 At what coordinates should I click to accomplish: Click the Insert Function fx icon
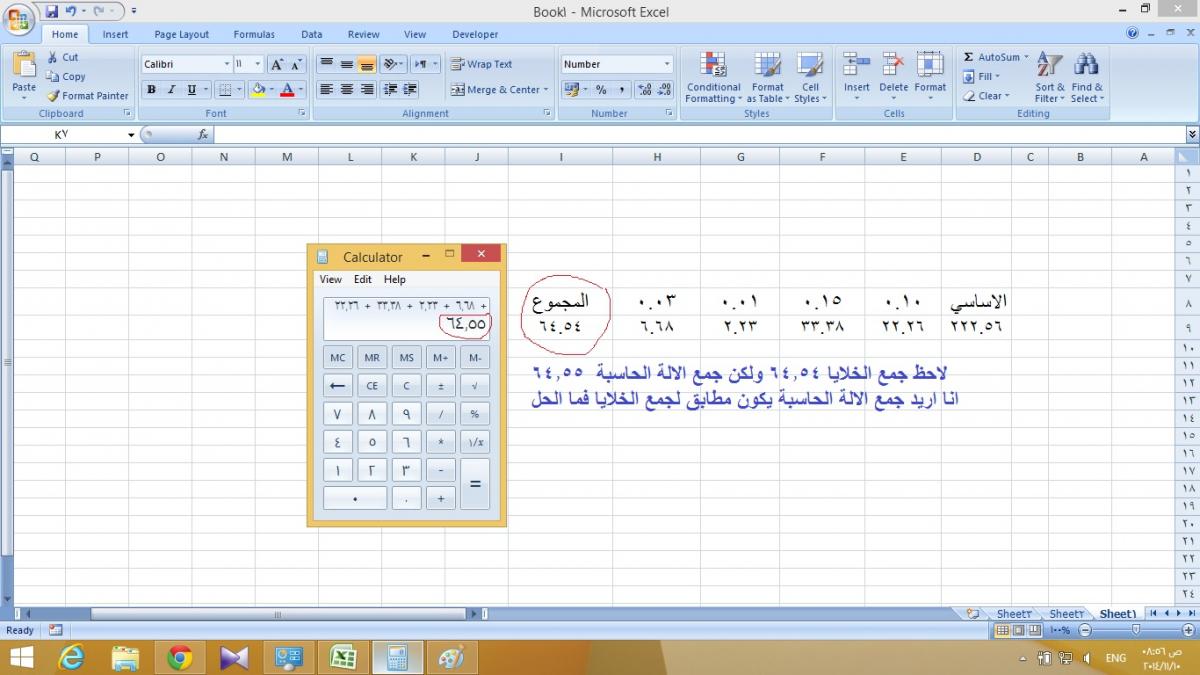click(203, 134)
